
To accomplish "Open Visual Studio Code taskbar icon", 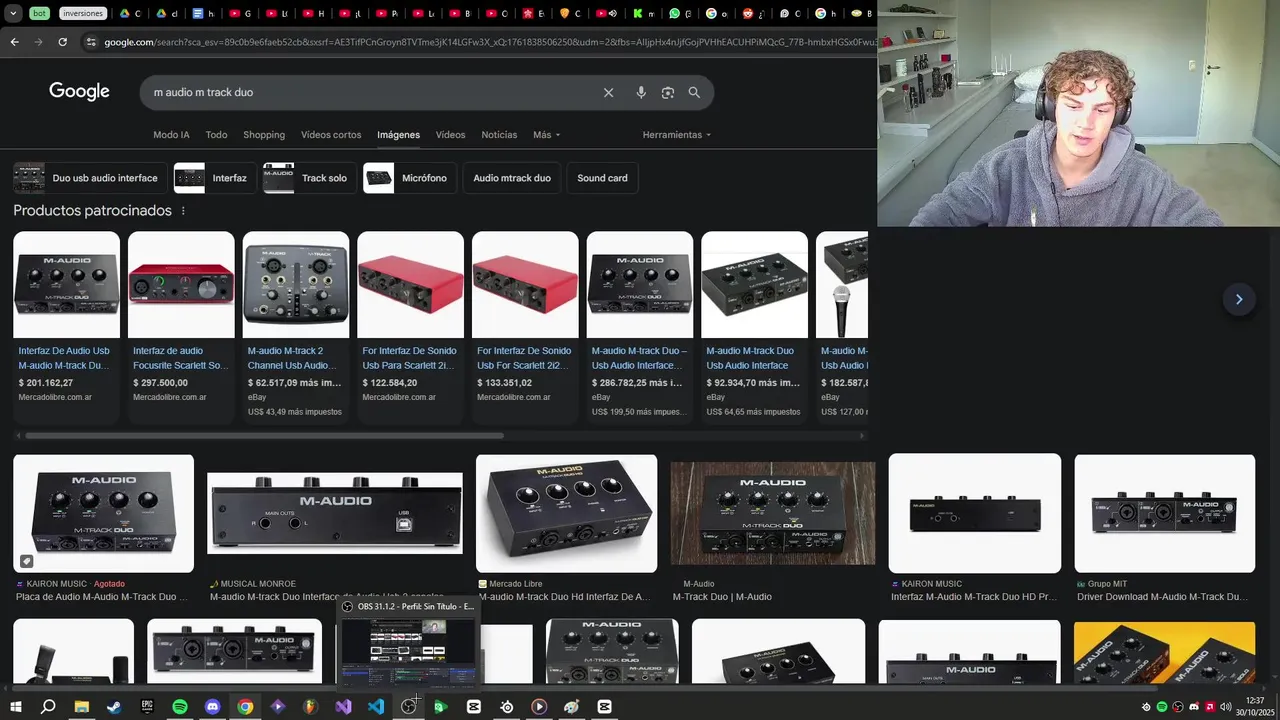I will click(x=376, y=706).
